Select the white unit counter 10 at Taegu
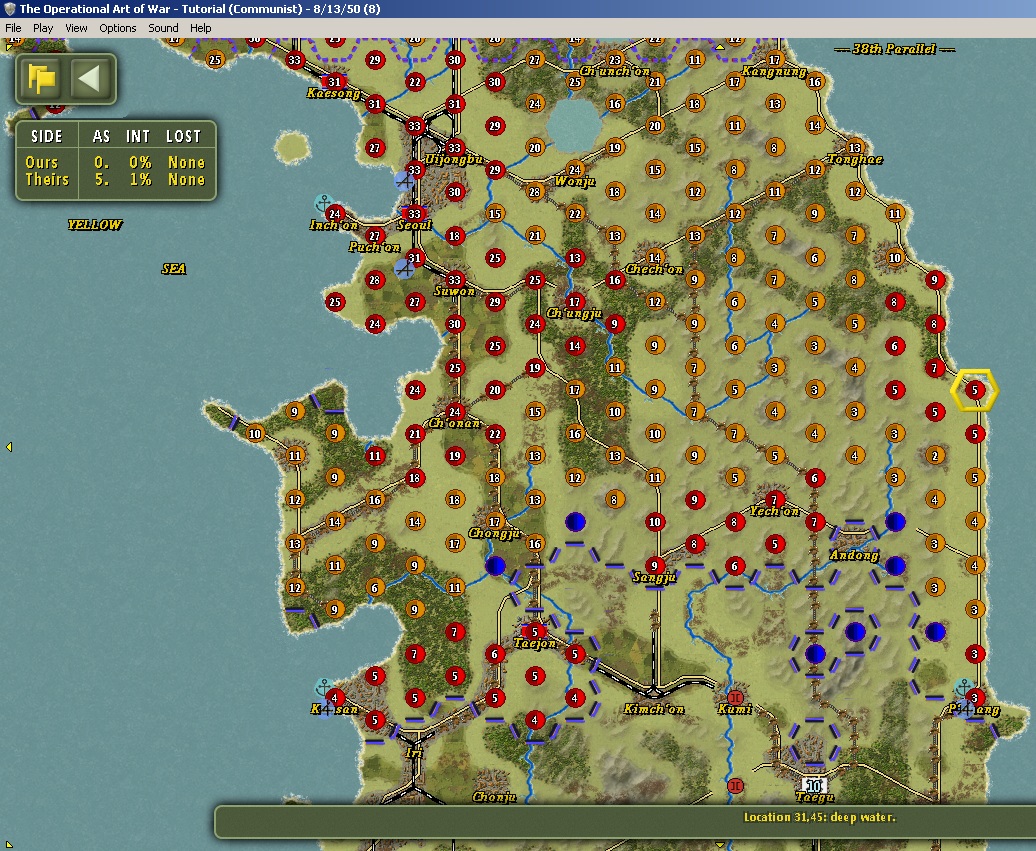Viewport: 1036px width, 851px height. (x=814, y=786)
